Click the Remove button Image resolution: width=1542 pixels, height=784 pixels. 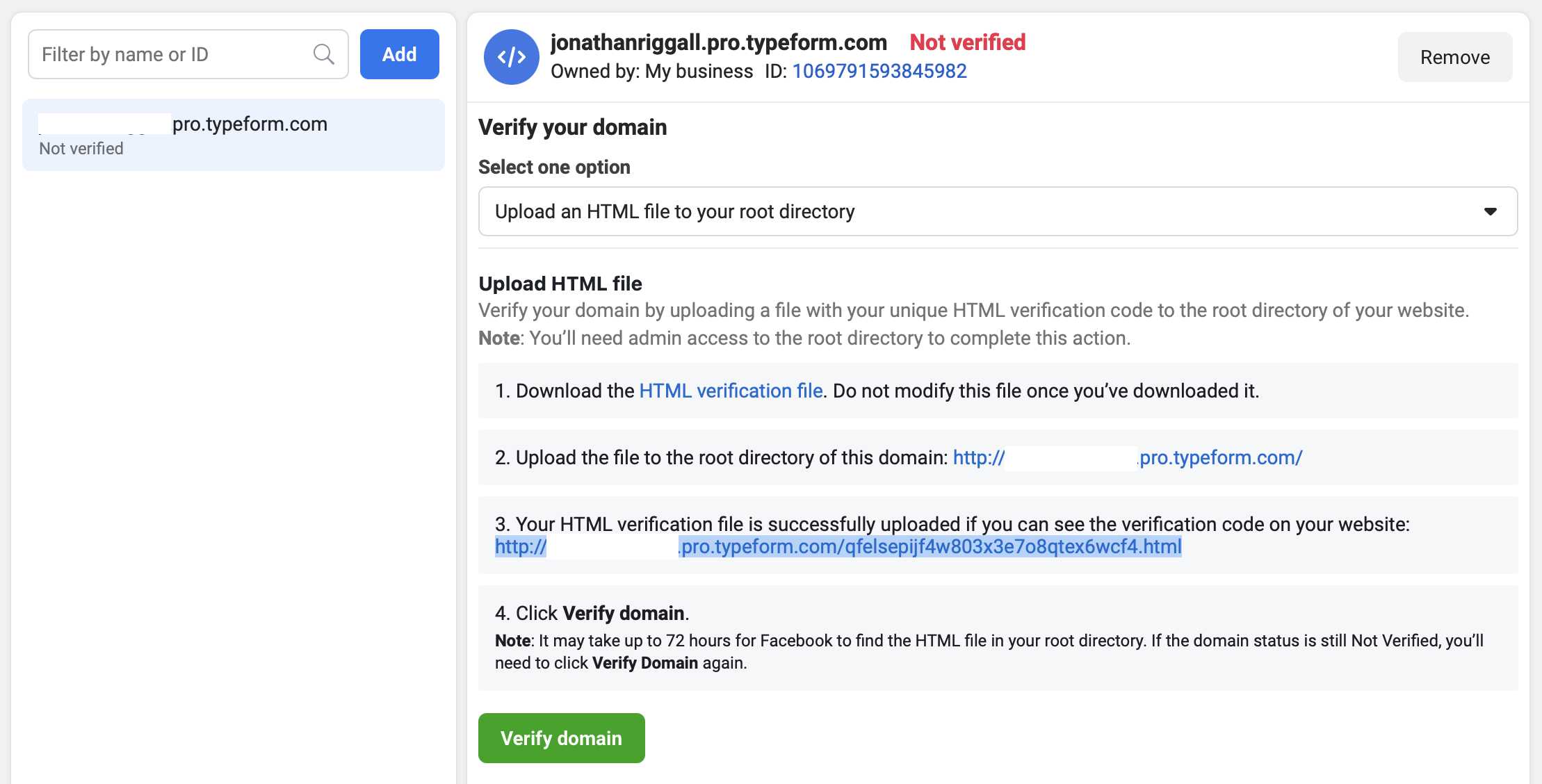(1454, 57)
